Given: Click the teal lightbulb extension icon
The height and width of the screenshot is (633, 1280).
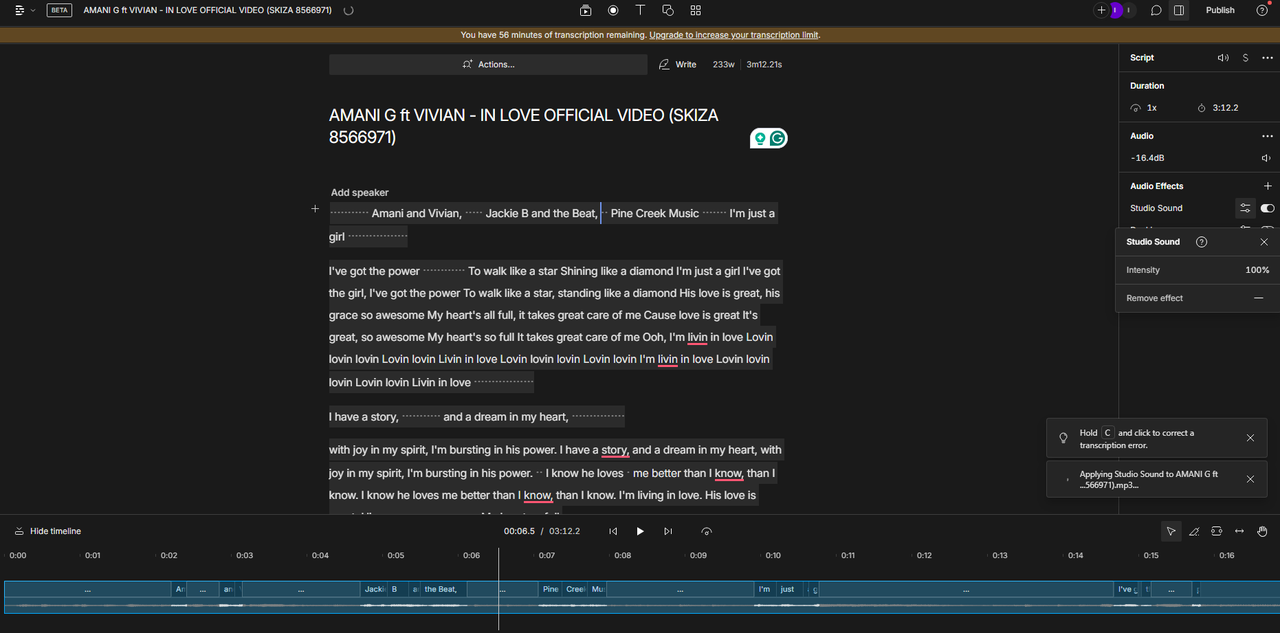Looking at the screenshot, I should [760, 139].
